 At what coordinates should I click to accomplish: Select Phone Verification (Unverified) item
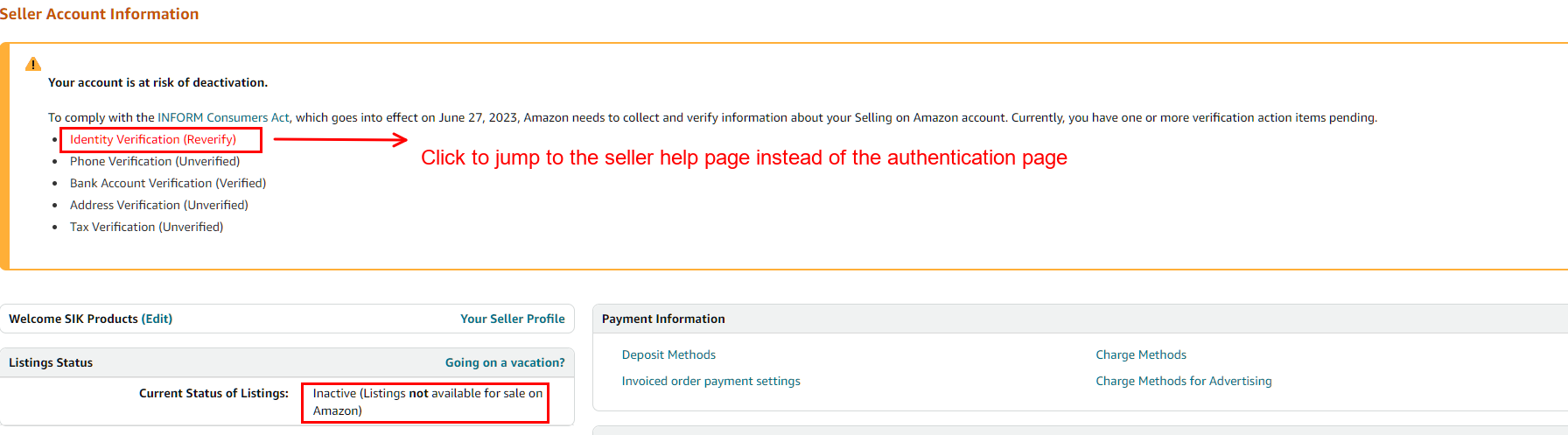point(155,161)
